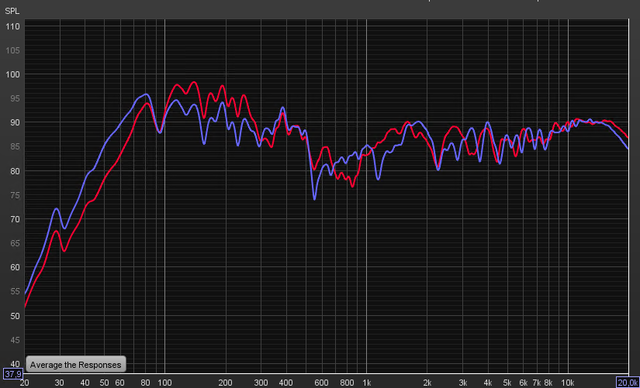Click the 20 label at frequency axis start
This screenshot has width=640, height=388.
[24, 383]
